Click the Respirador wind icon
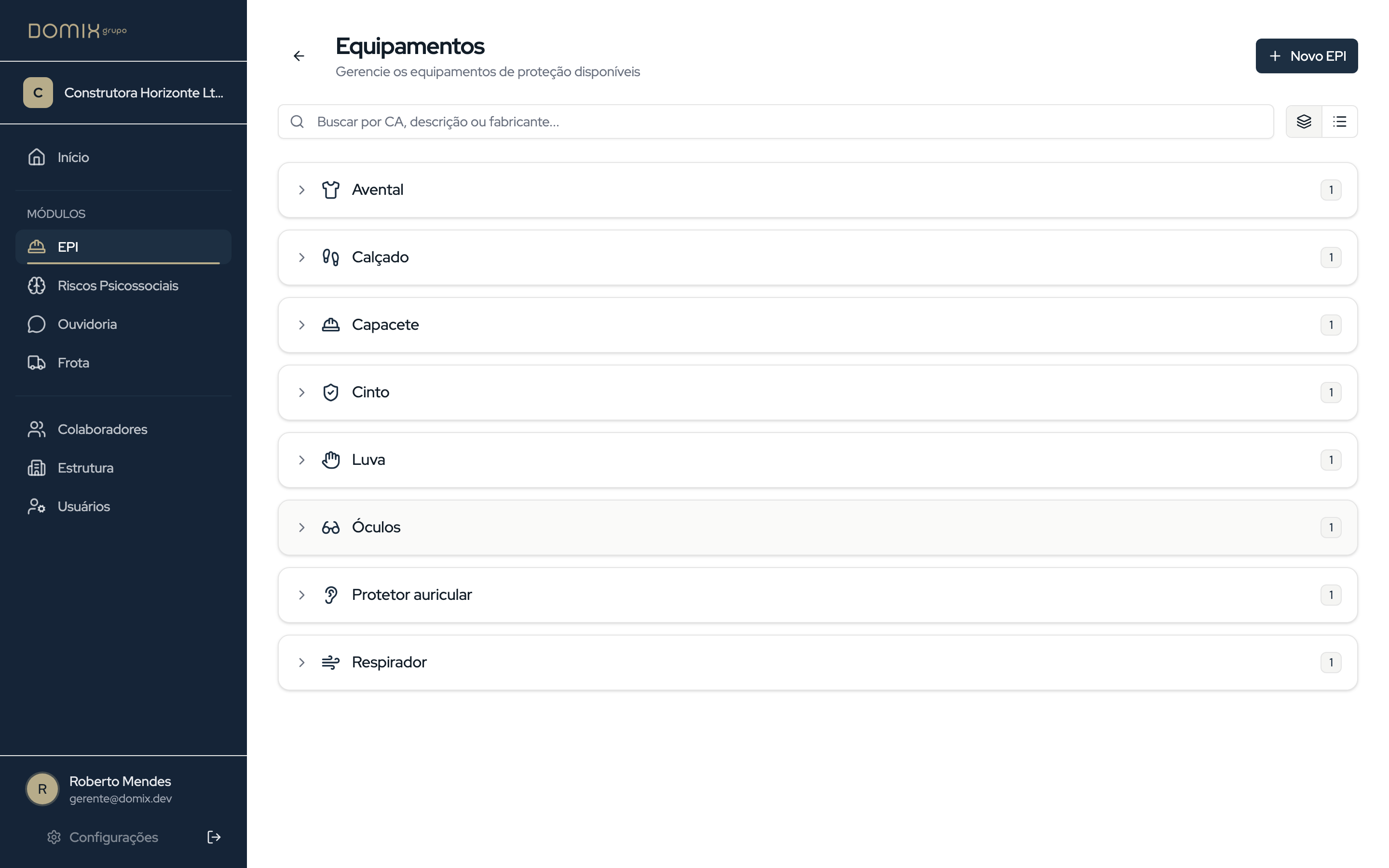The image size is (1389, 868). click(x=330, y=662)
